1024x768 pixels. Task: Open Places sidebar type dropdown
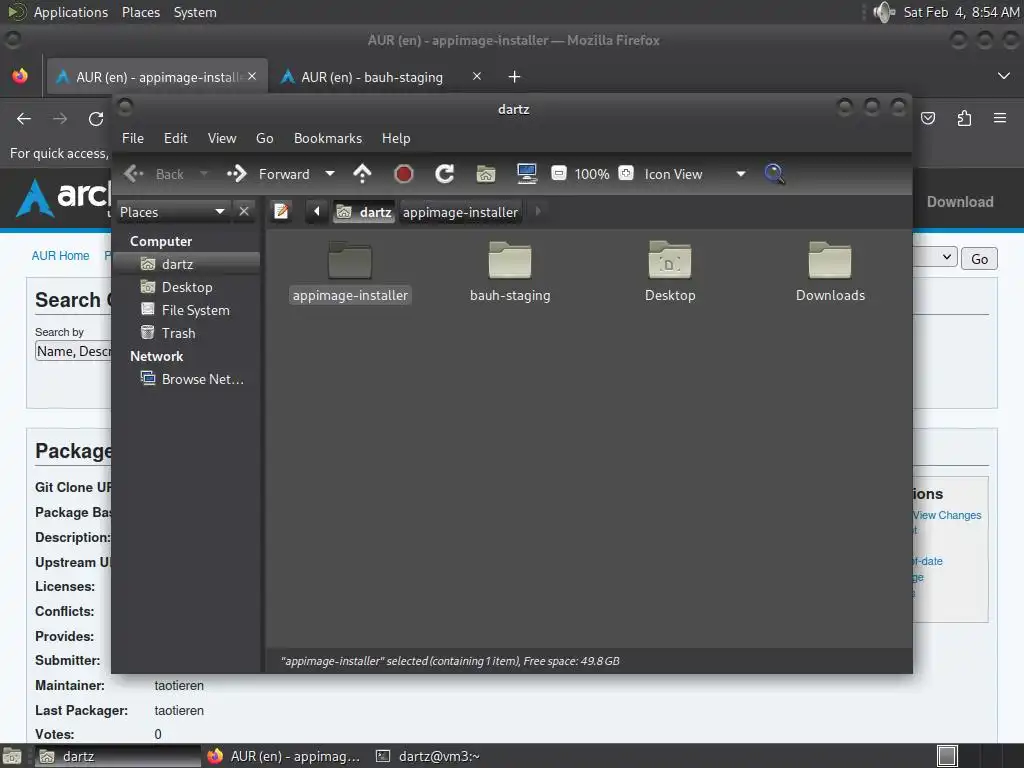click(x=172, y=212)
